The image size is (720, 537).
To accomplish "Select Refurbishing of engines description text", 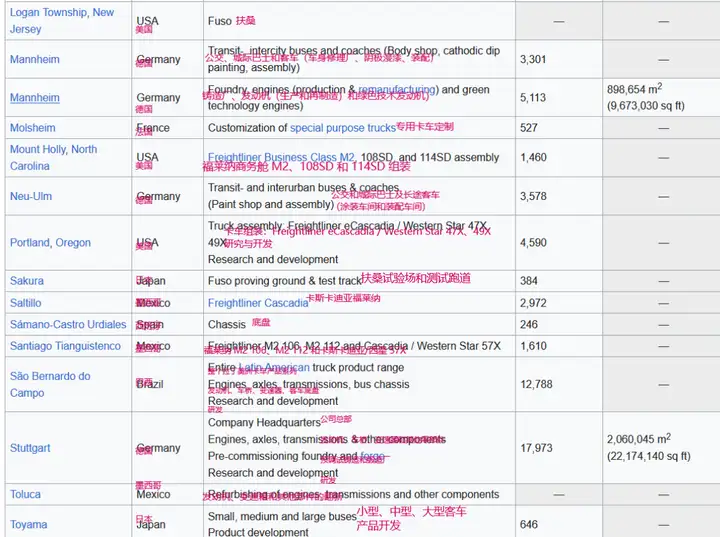I will [354, 494].
